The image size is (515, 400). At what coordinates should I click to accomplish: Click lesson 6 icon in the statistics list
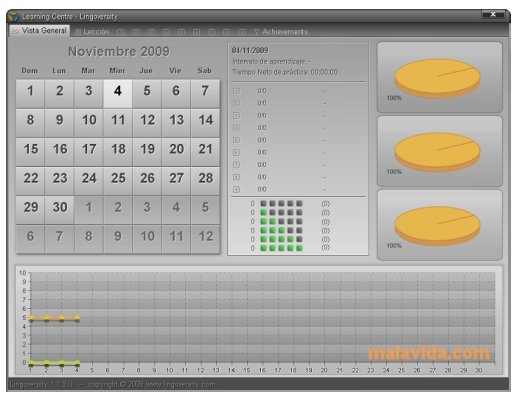(236, 152)
